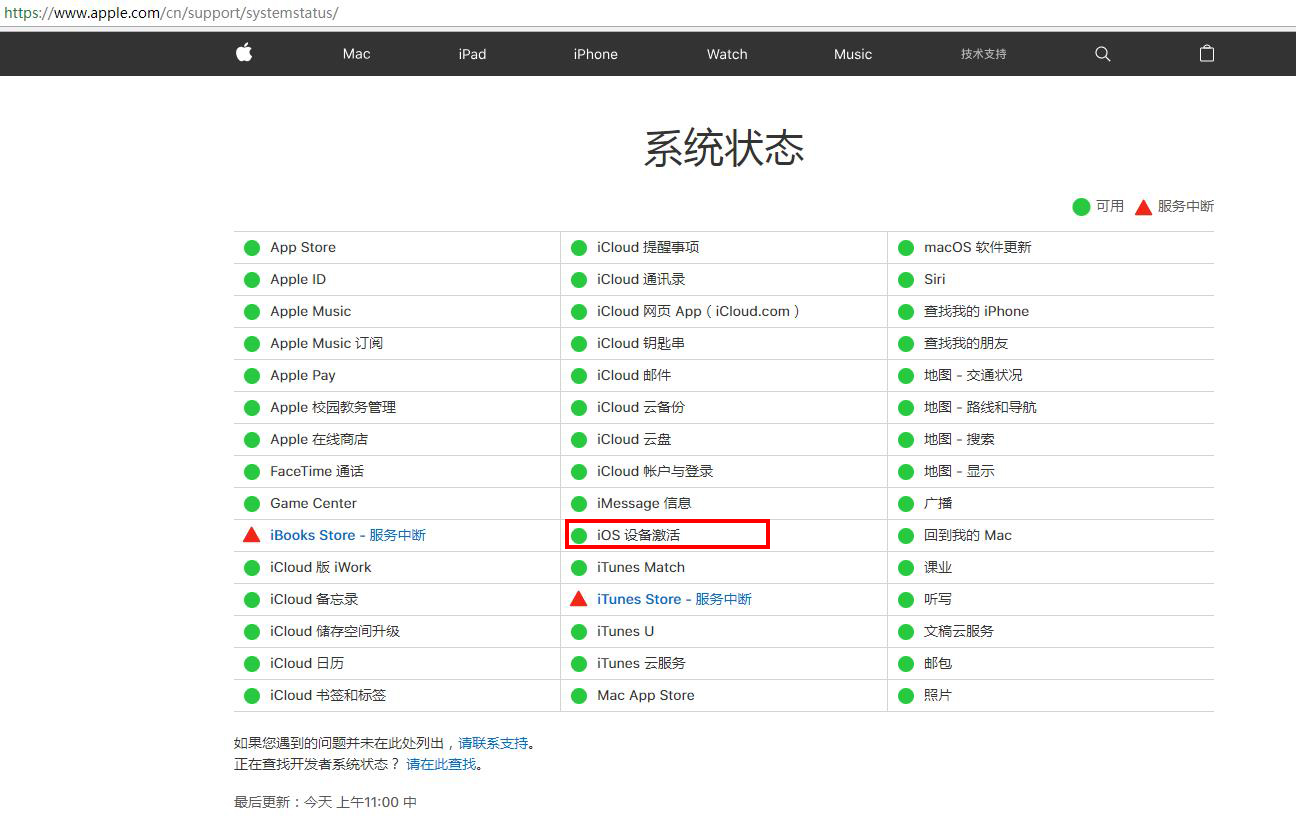
Task: Click the green status dot beside 照片
Action: click(x=906, y=695)
